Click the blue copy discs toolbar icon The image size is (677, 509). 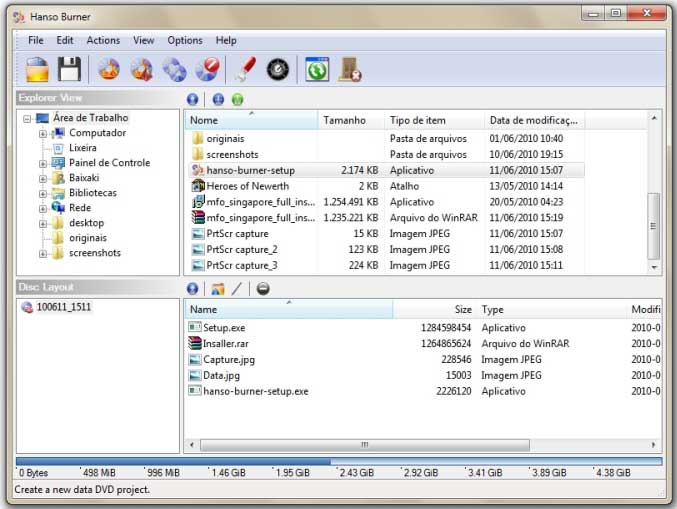point(174,69)
